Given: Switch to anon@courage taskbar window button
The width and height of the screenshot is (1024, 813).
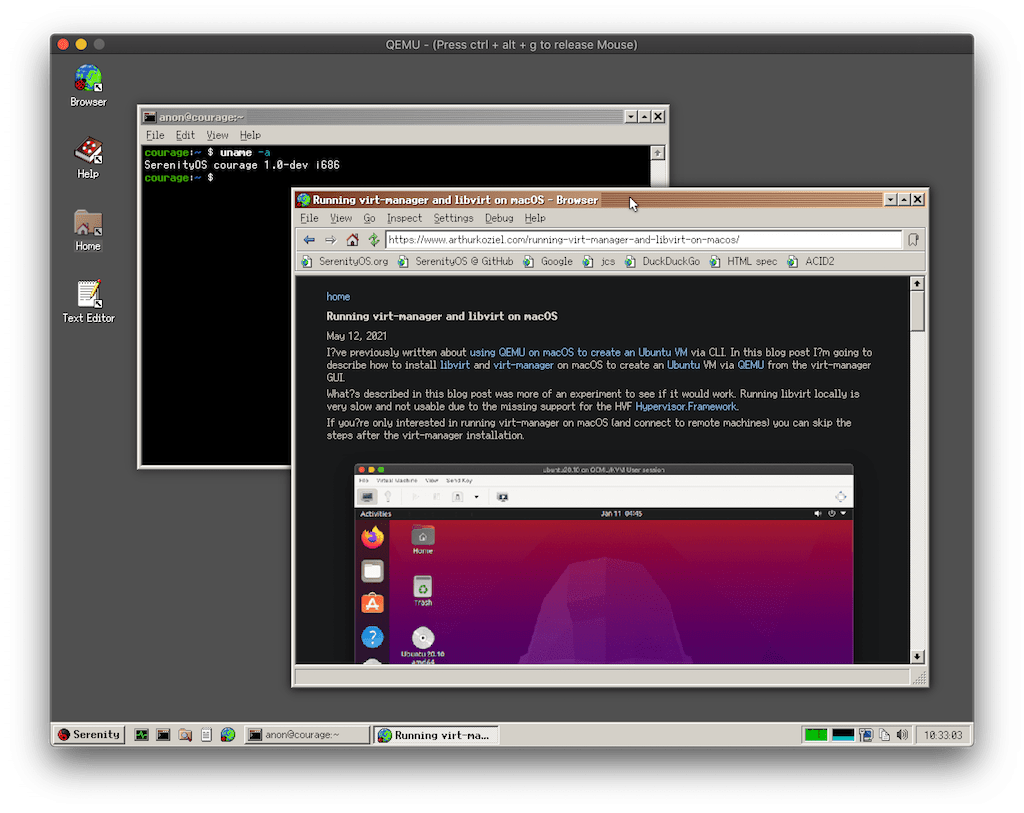Looking at the screenshot, I should tap(307, 735).
